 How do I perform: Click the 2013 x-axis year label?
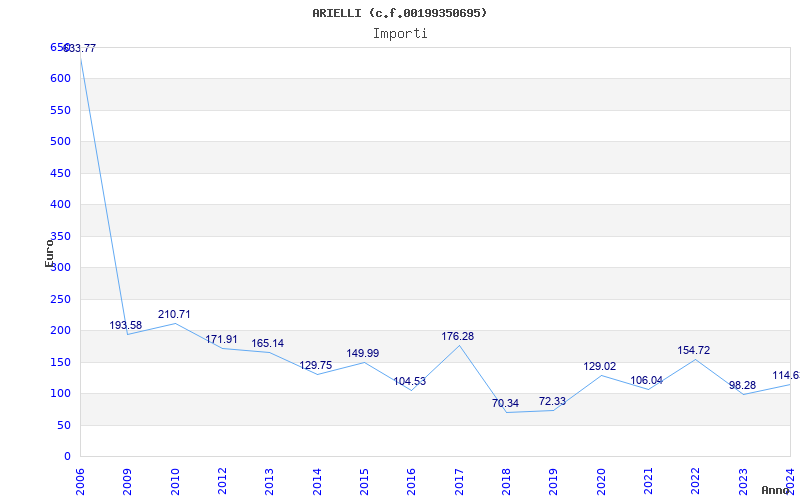pos(269,482)
